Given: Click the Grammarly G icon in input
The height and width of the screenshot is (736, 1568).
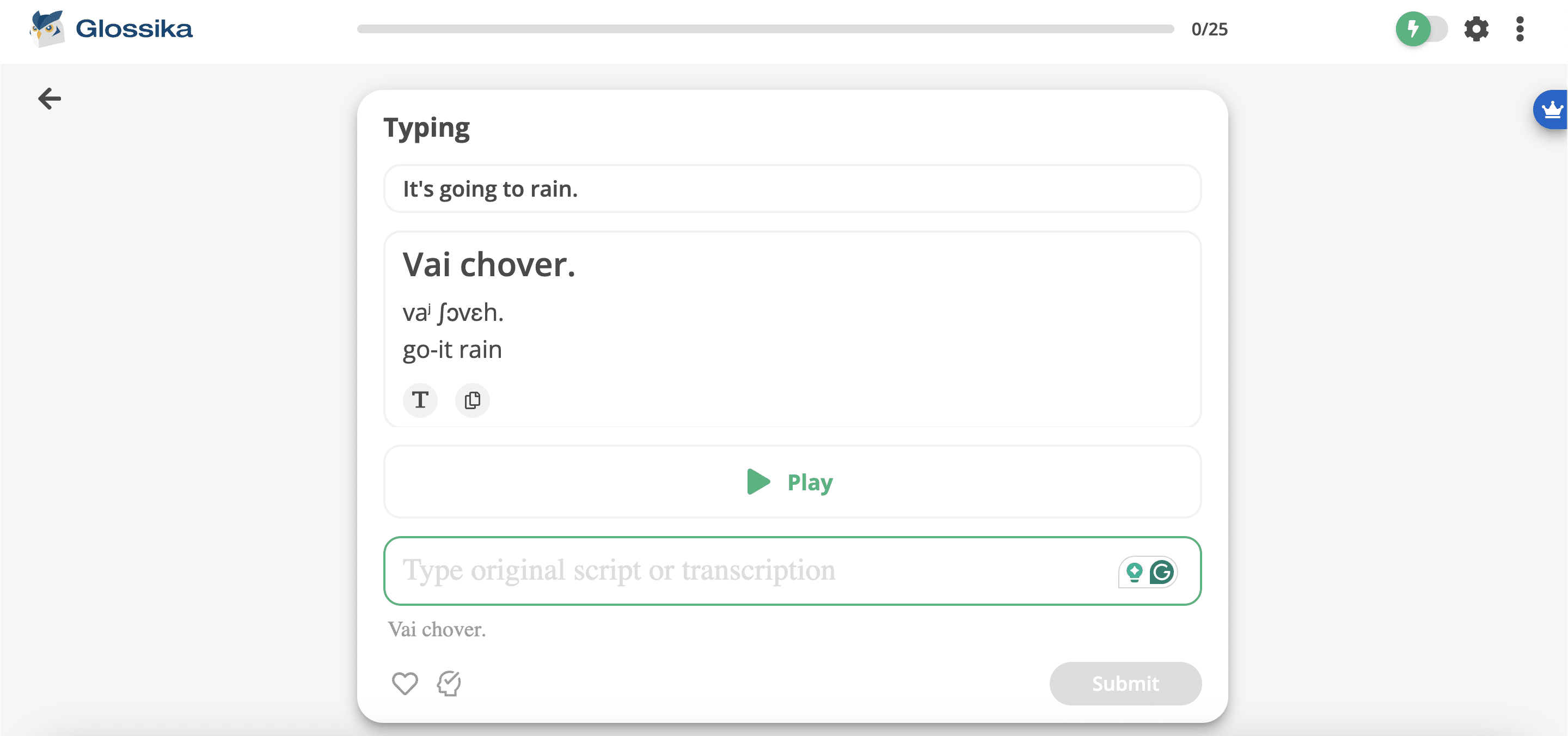Looking at the screenshot, I should [x=1161, y=572].
